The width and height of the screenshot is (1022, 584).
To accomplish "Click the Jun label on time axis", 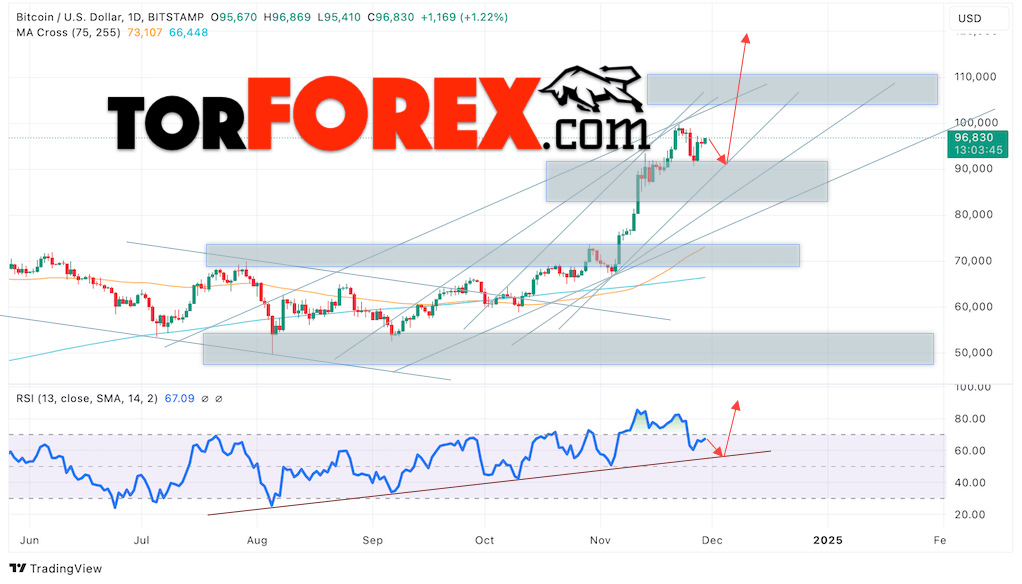I will pos(29,540).
